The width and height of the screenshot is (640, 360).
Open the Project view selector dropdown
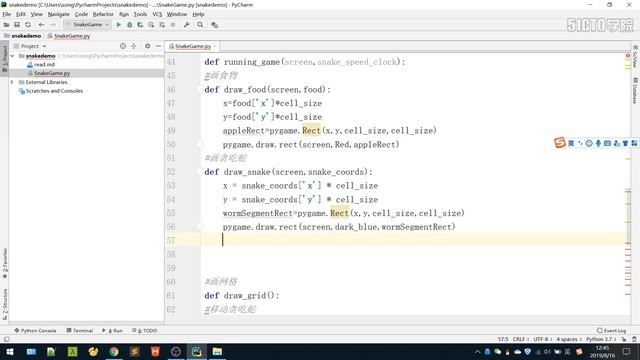coord(30,46)
